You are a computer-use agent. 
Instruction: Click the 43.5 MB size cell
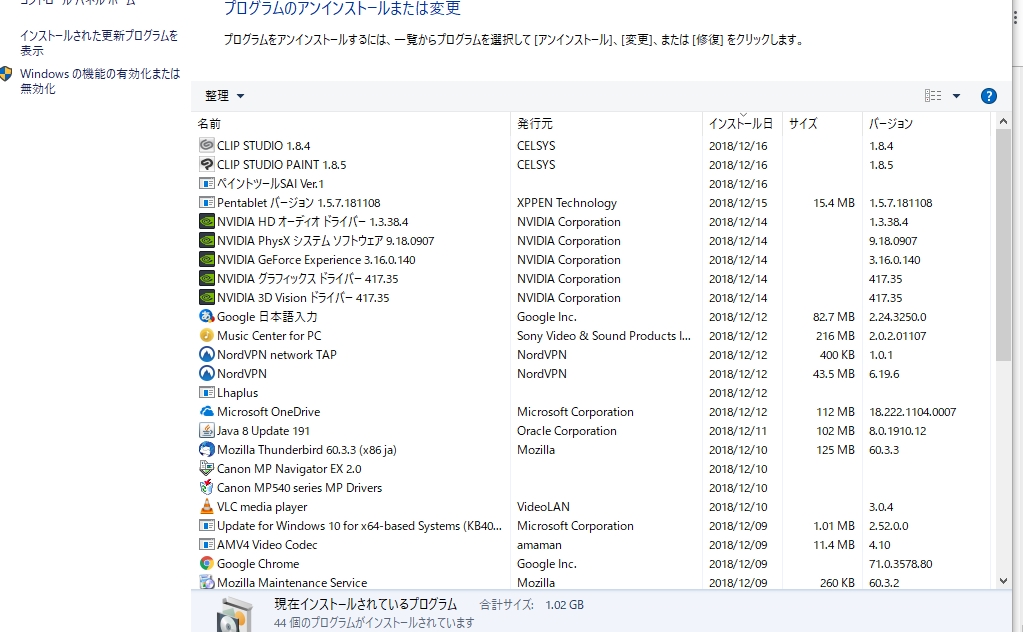[x=833, y=374]
